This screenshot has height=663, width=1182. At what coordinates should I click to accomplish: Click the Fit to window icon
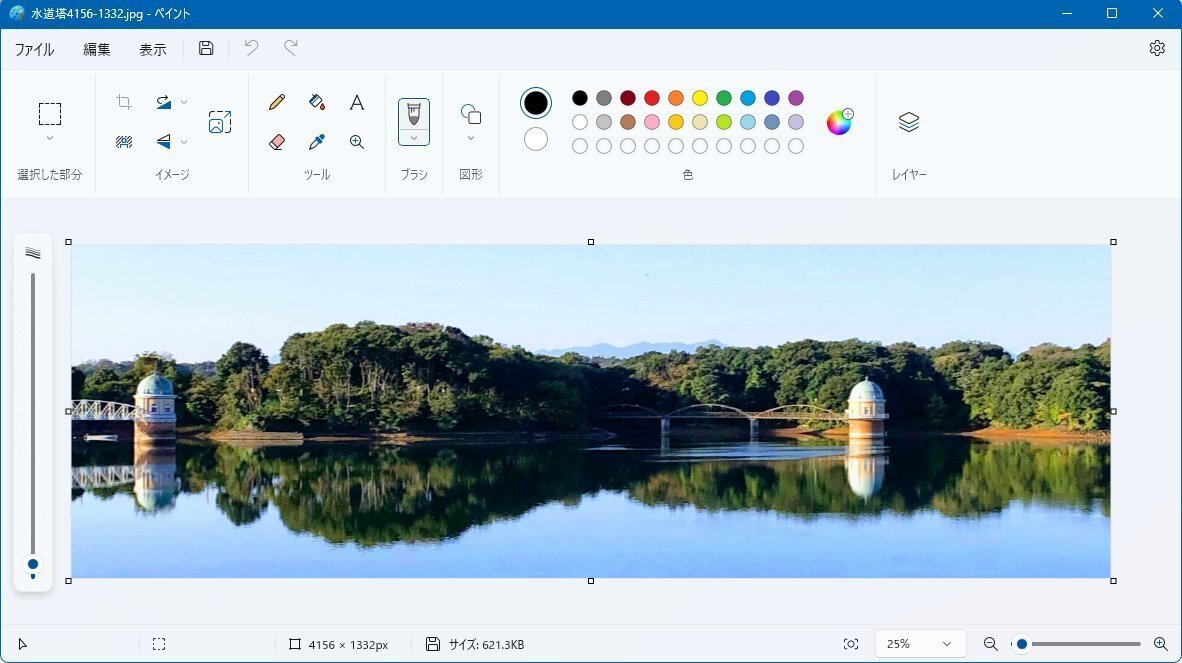[x=851, y=644]
